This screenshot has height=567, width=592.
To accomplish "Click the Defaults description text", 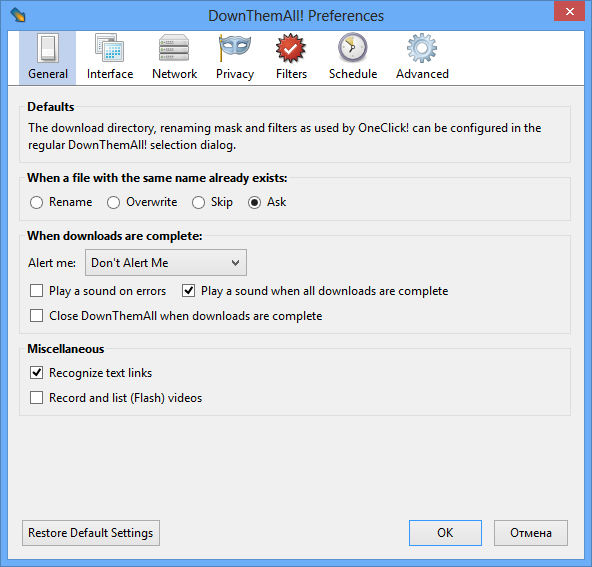I will [284, 136].
